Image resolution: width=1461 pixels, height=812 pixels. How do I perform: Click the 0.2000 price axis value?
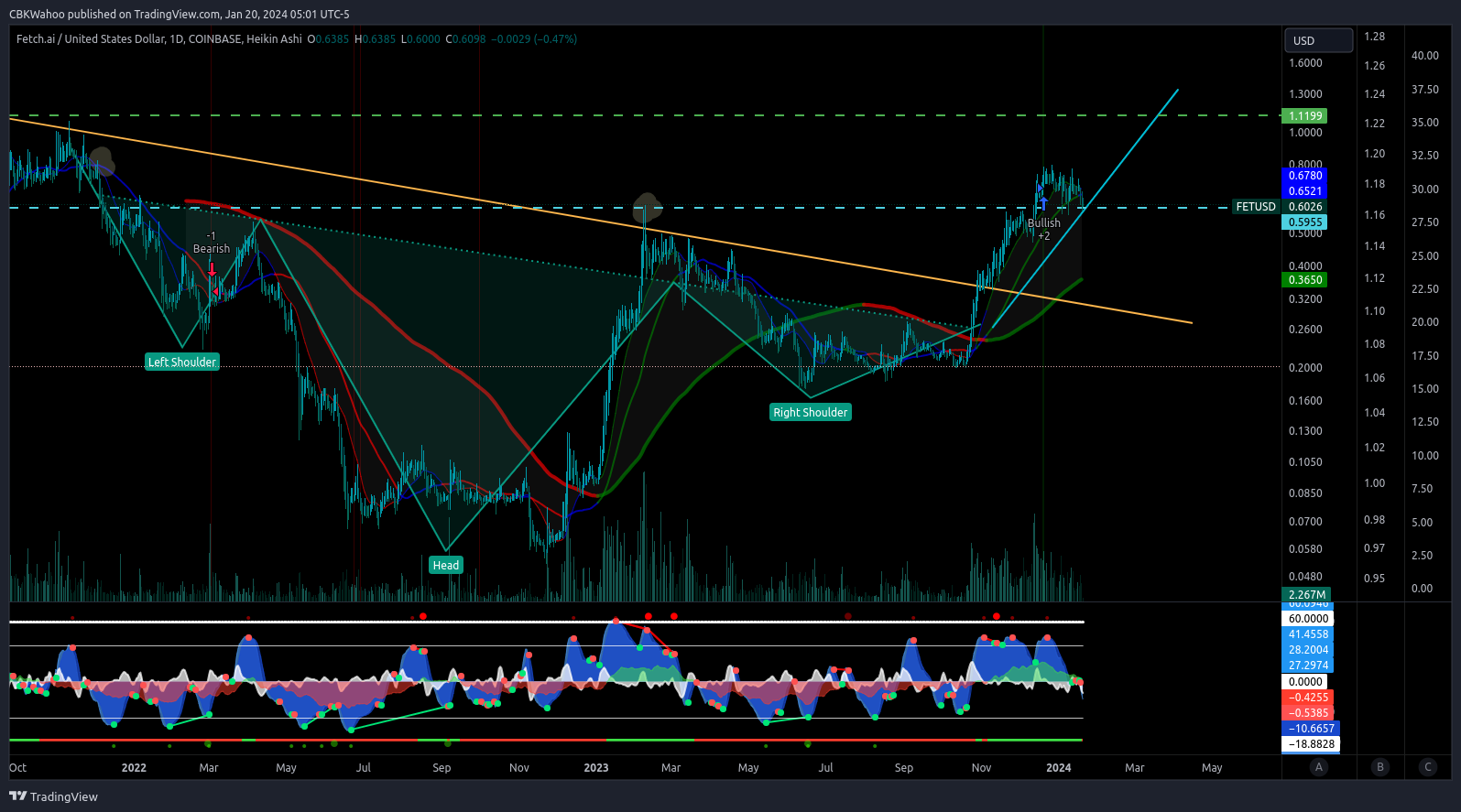coord(1305,368)
